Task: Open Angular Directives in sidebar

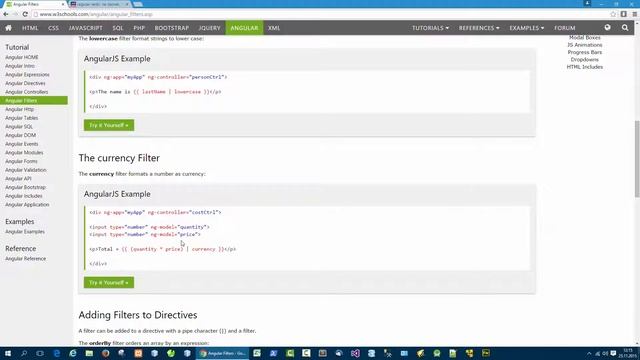Action: (x=25, y=83)
